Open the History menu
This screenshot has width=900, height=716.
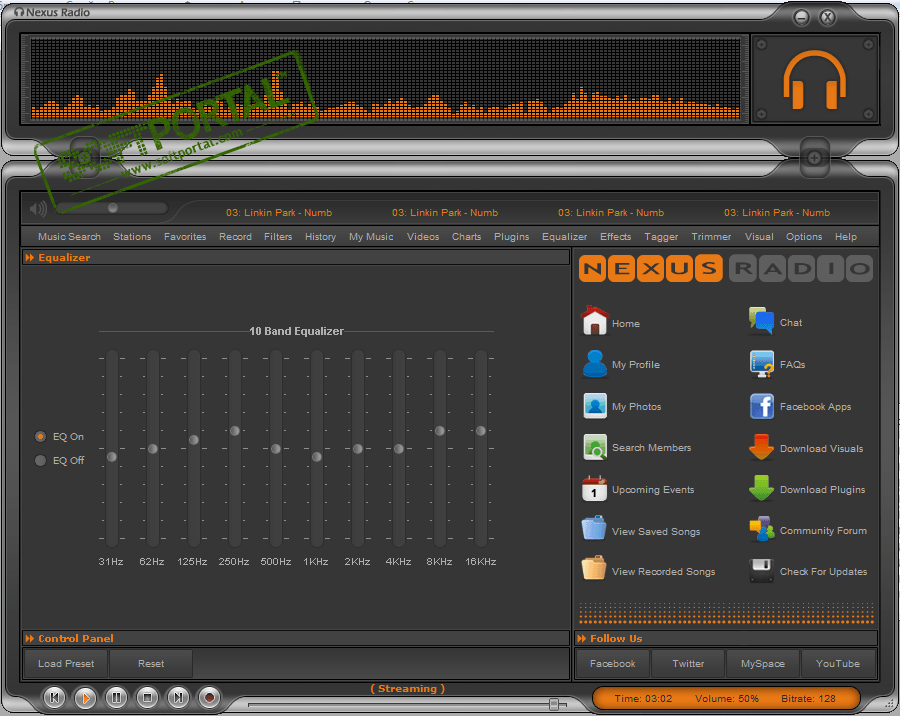pos(320,237)
